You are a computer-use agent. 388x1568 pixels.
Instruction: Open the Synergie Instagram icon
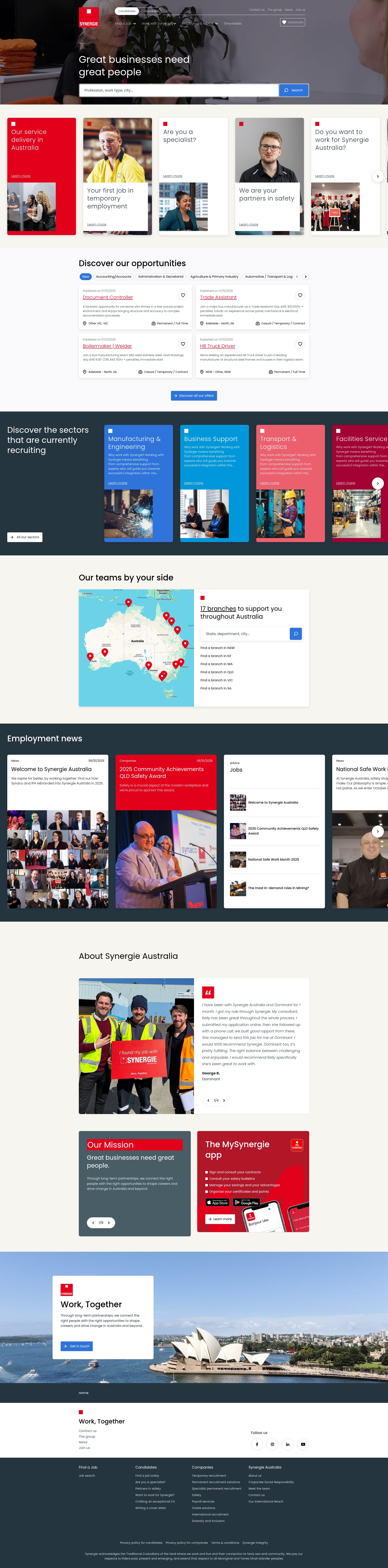tap(272, 1445)
